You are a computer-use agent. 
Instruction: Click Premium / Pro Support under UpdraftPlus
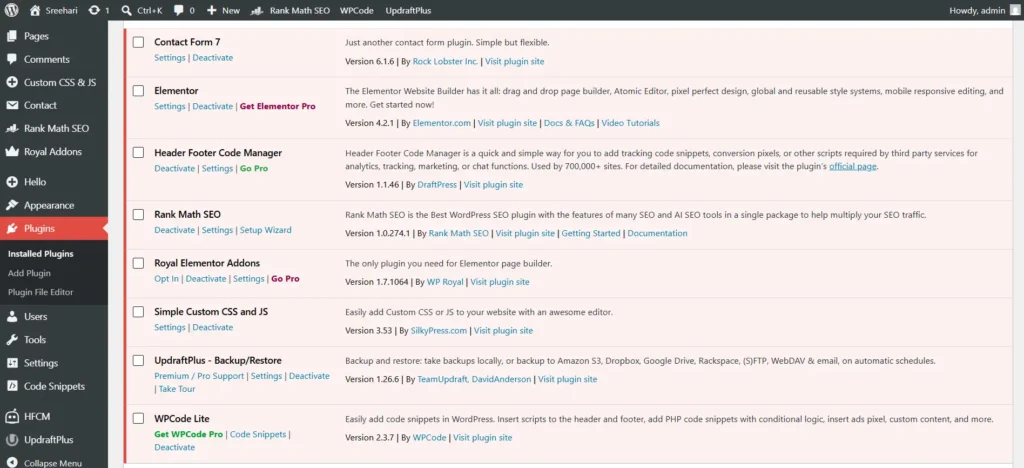pyautogui.click(x=199, y=376)
